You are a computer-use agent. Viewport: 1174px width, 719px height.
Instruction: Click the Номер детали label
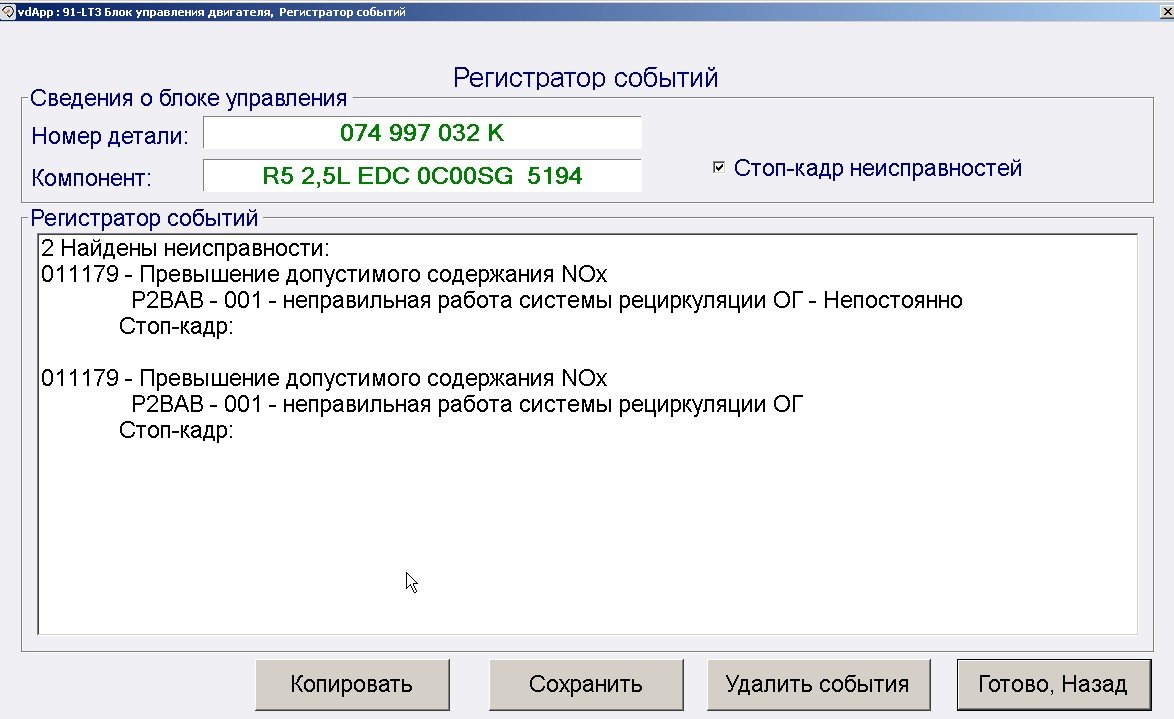pos(110,136)
